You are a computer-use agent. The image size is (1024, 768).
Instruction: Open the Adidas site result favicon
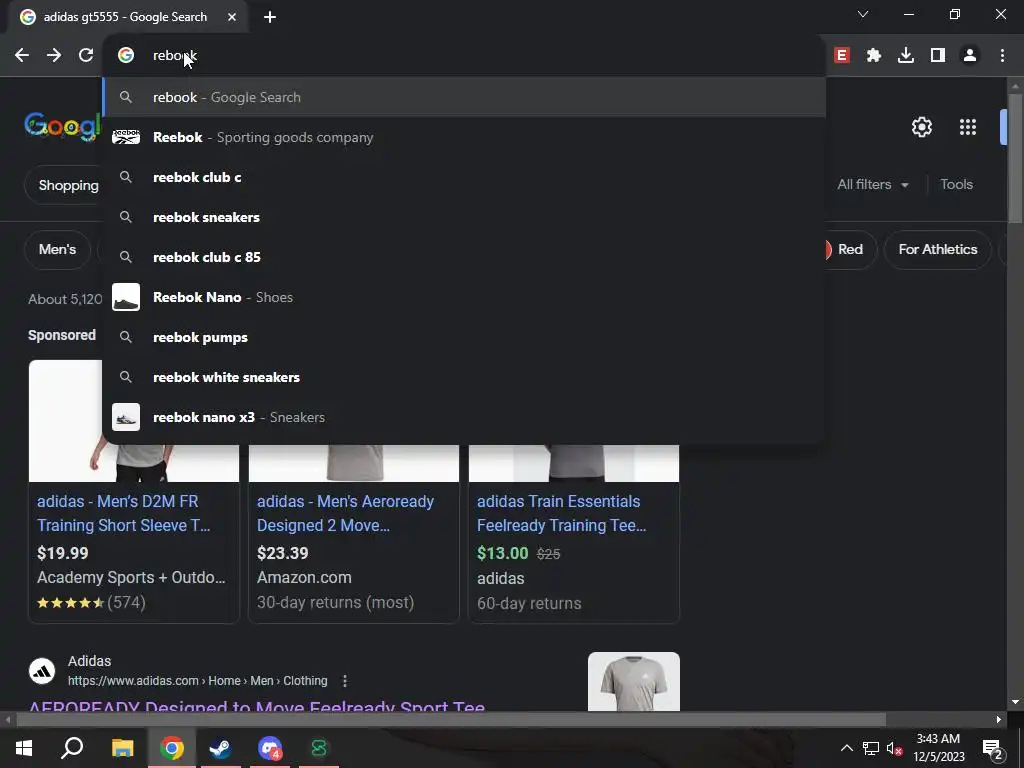(x=42, y=671)
